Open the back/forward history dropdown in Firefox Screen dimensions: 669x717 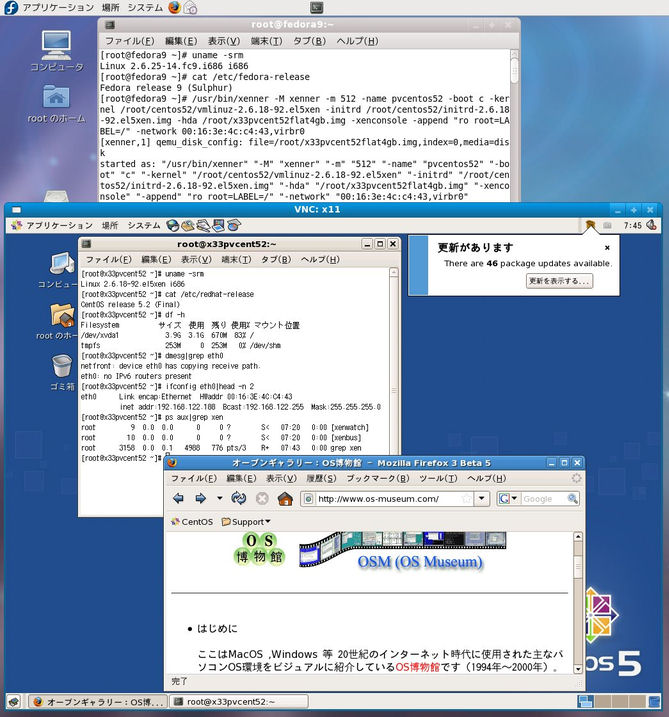pyautogui.click(x=219, y=498)
